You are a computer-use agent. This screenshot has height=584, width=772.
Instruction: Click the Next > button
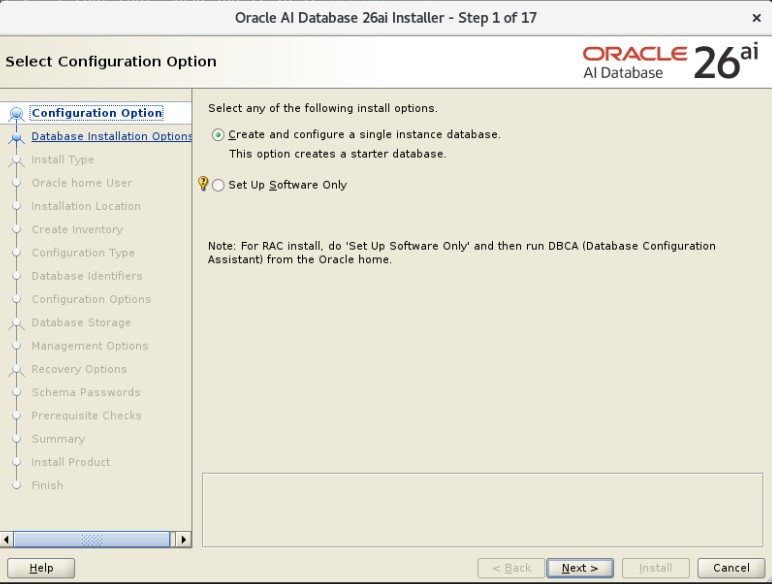click(580, 568)
